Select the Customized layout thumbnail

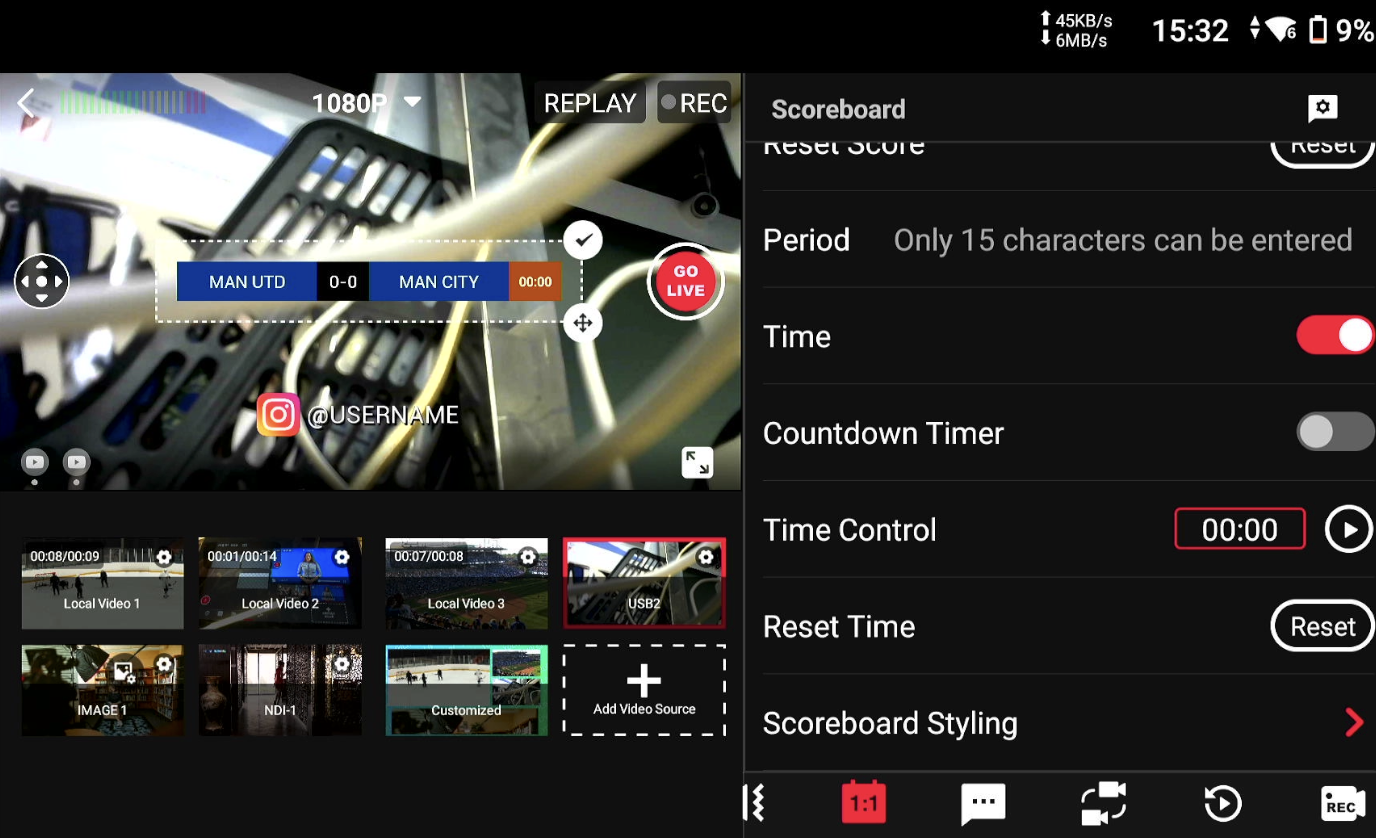pyautogui.click(x=467, y=690)
